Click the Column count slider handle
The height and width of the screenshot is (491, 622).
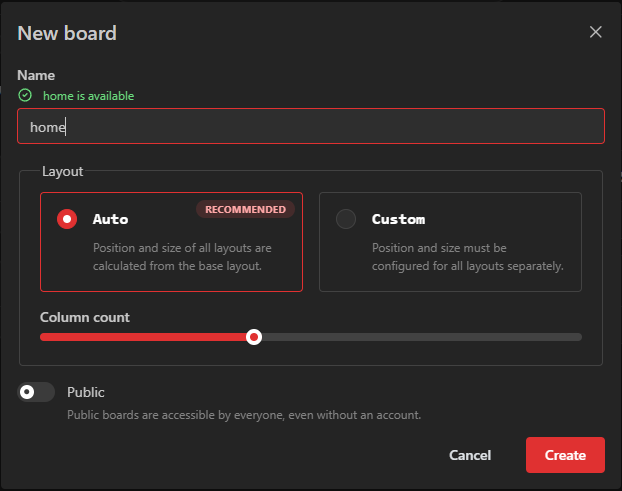pos(254,337)
